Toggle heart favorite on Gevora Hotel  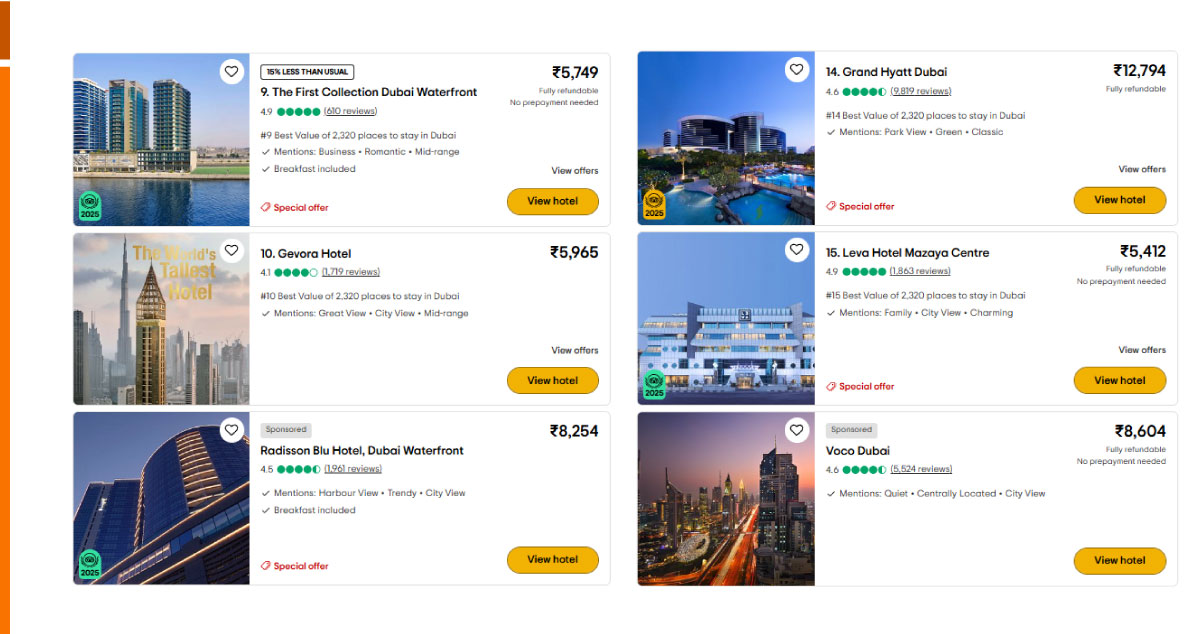(x=231, y=250)
